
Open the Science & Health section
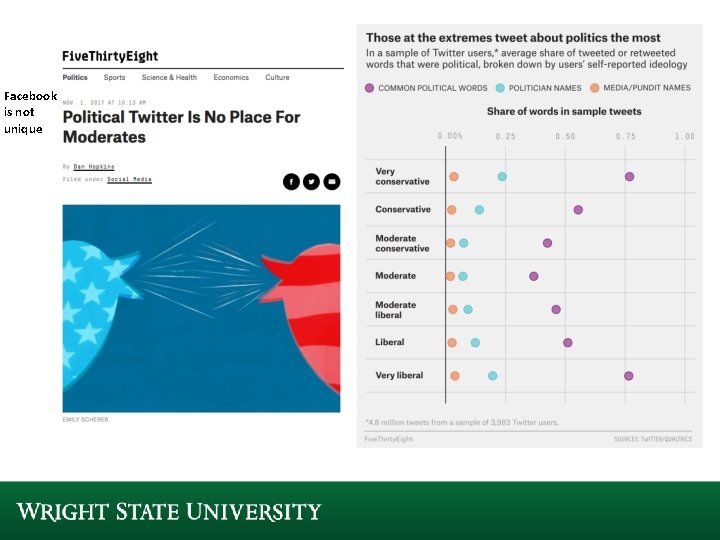(169, 77)
